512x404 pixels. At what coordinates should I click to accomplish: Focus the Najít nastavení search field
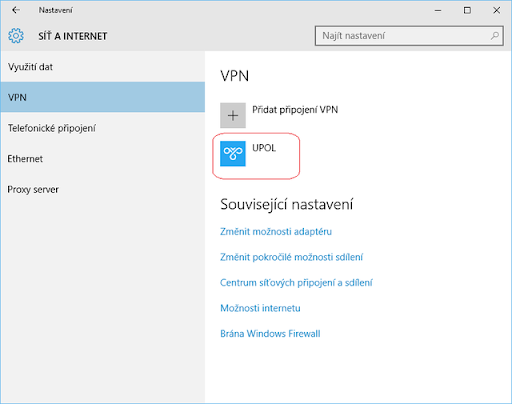pos(409,36)
